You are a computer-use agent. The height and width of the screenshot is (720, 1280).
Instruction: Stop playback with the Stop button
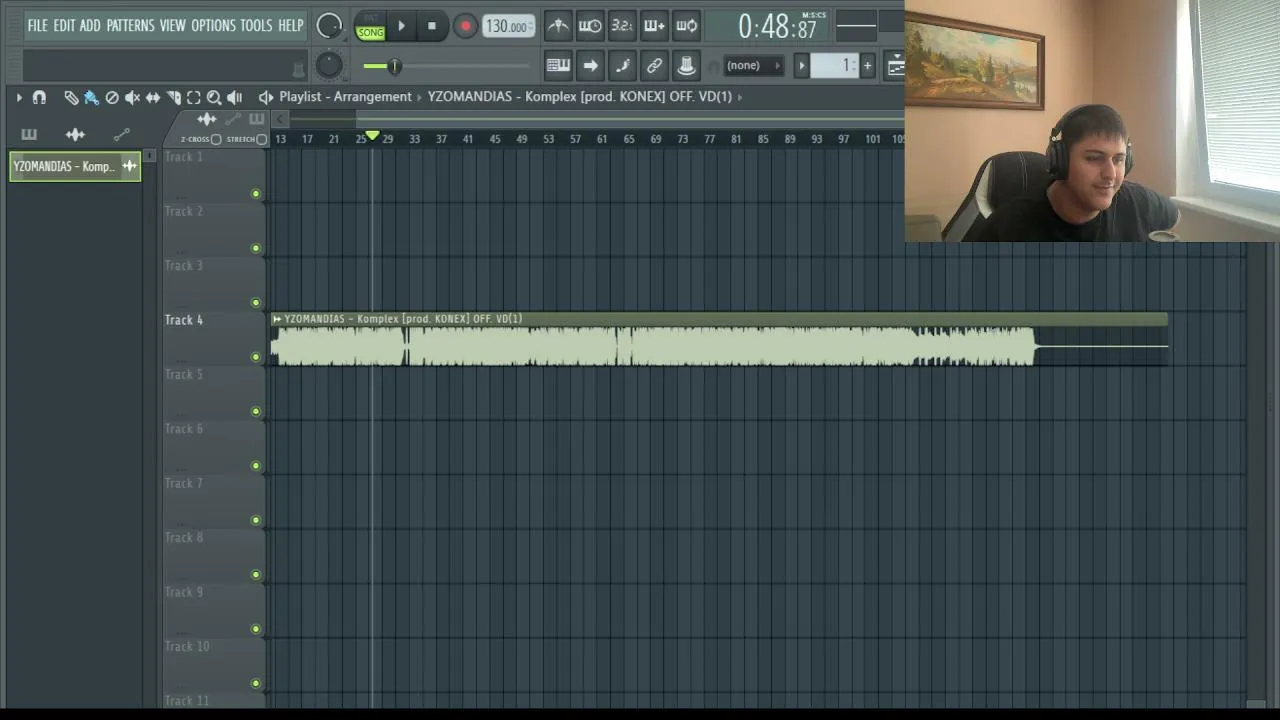432,26
